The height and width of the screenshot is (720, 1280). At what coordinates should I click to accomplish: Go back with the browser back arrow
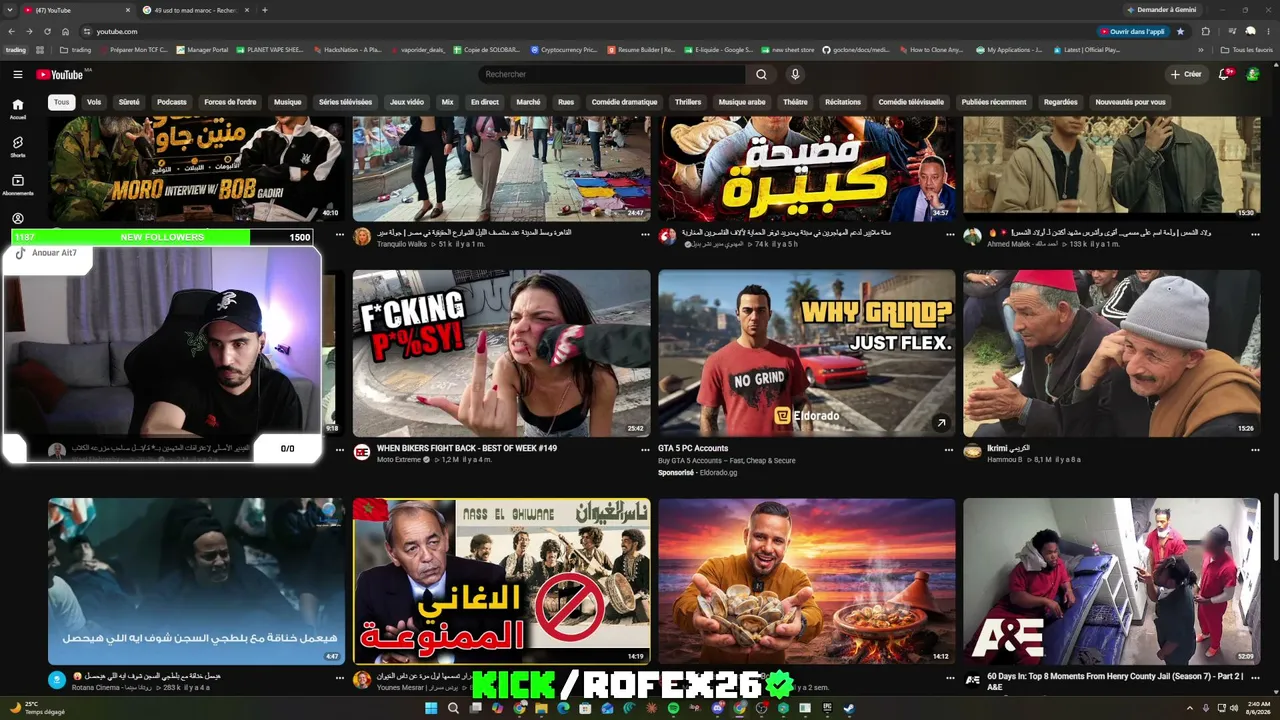click(11, 31)
